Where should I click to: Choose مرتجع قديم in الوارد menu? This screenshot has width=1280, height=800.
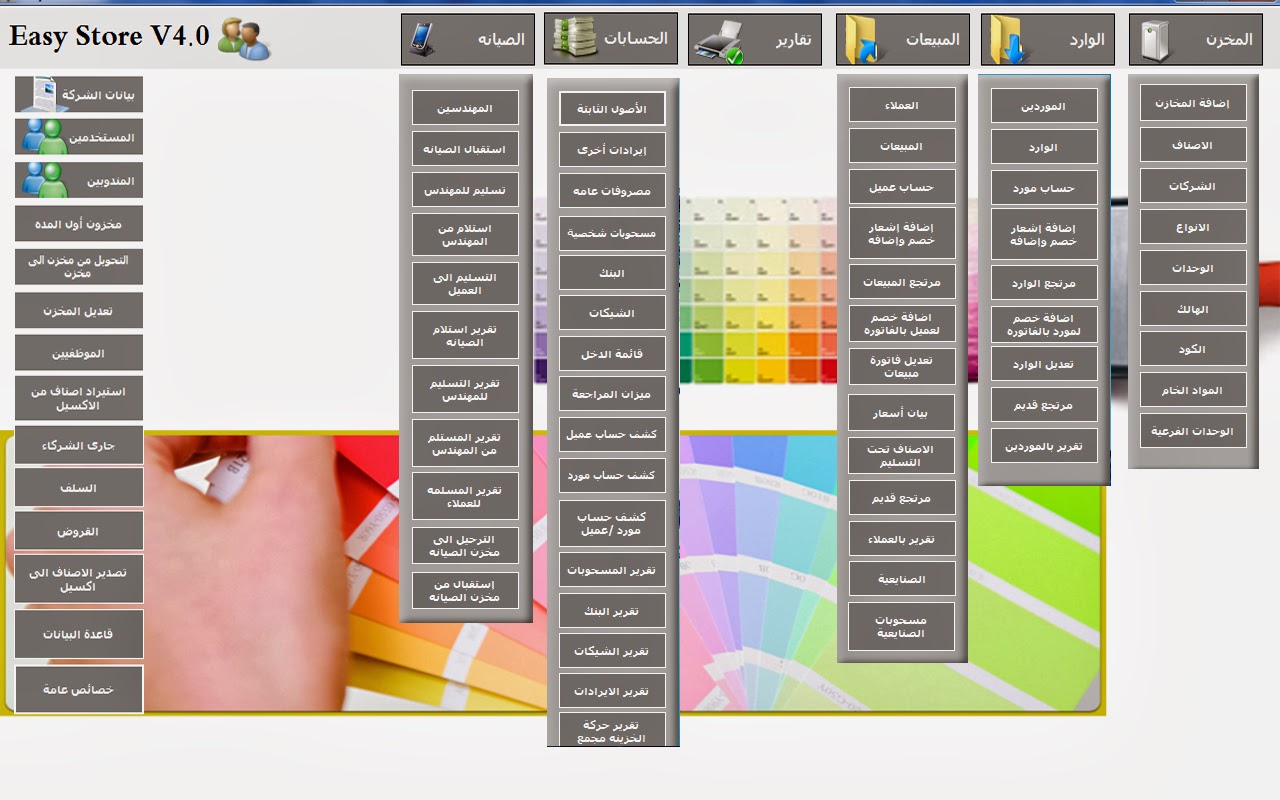tap(1044, 405)
